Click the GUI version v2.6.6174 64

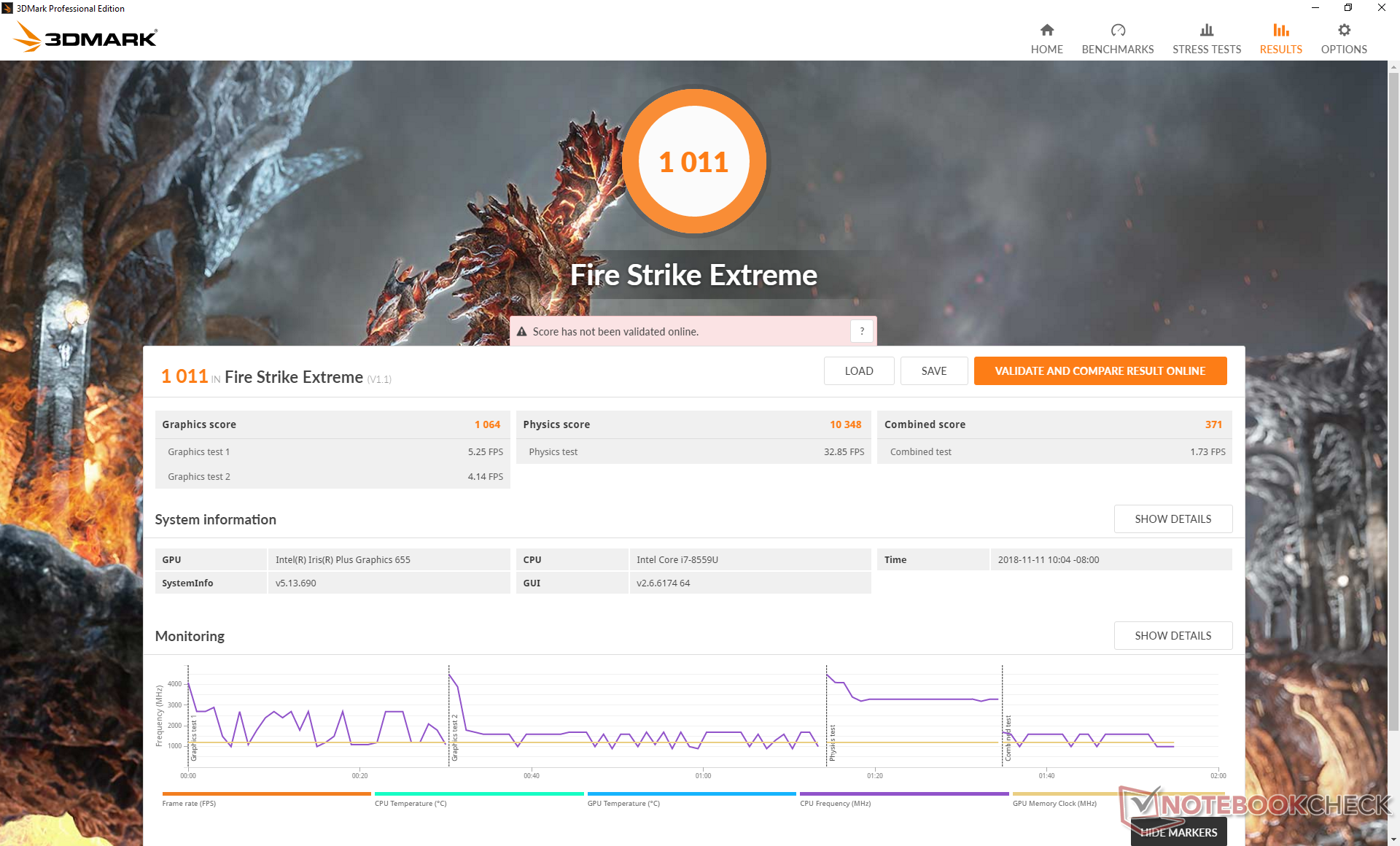point(663,583)
